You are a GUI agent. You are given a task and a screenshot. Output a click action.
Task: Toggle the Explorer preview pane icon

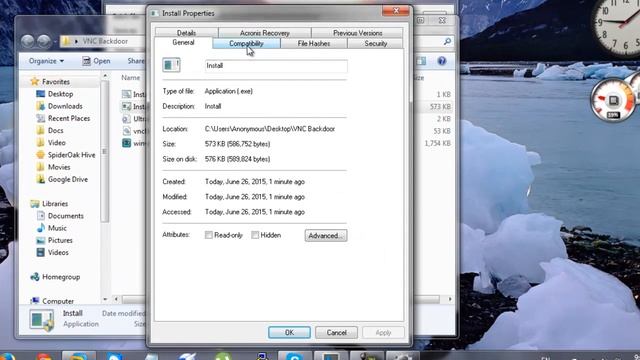[x=421, y=61]
